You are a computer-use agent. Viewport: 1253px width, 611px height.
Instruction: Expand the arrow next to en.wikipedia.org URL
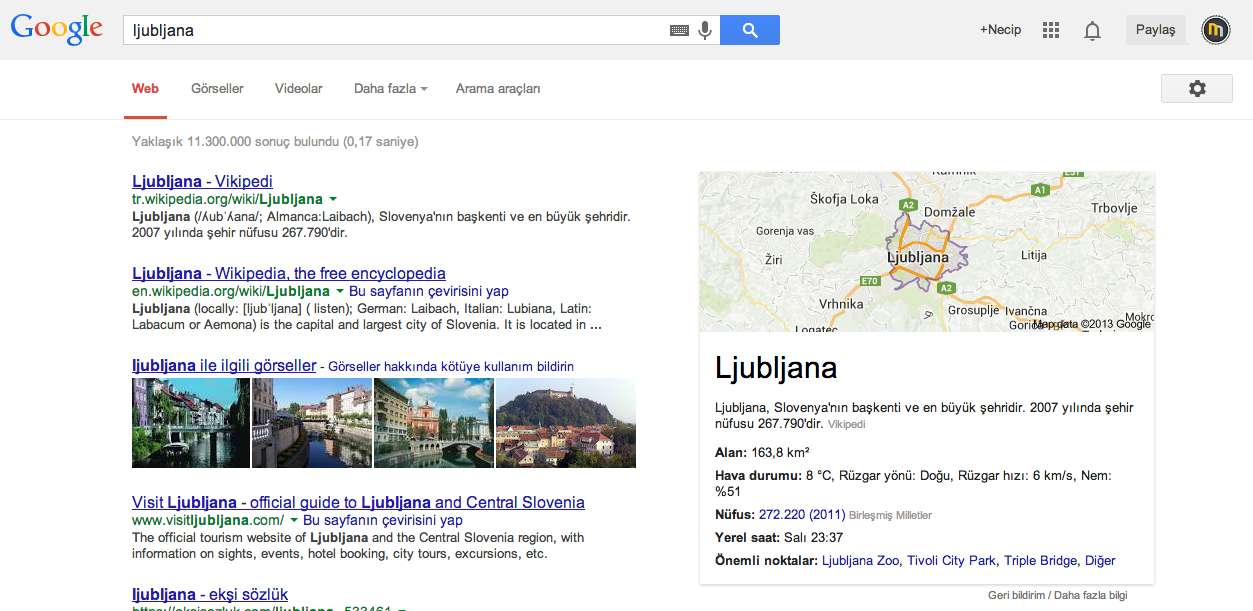pos(340,291)
